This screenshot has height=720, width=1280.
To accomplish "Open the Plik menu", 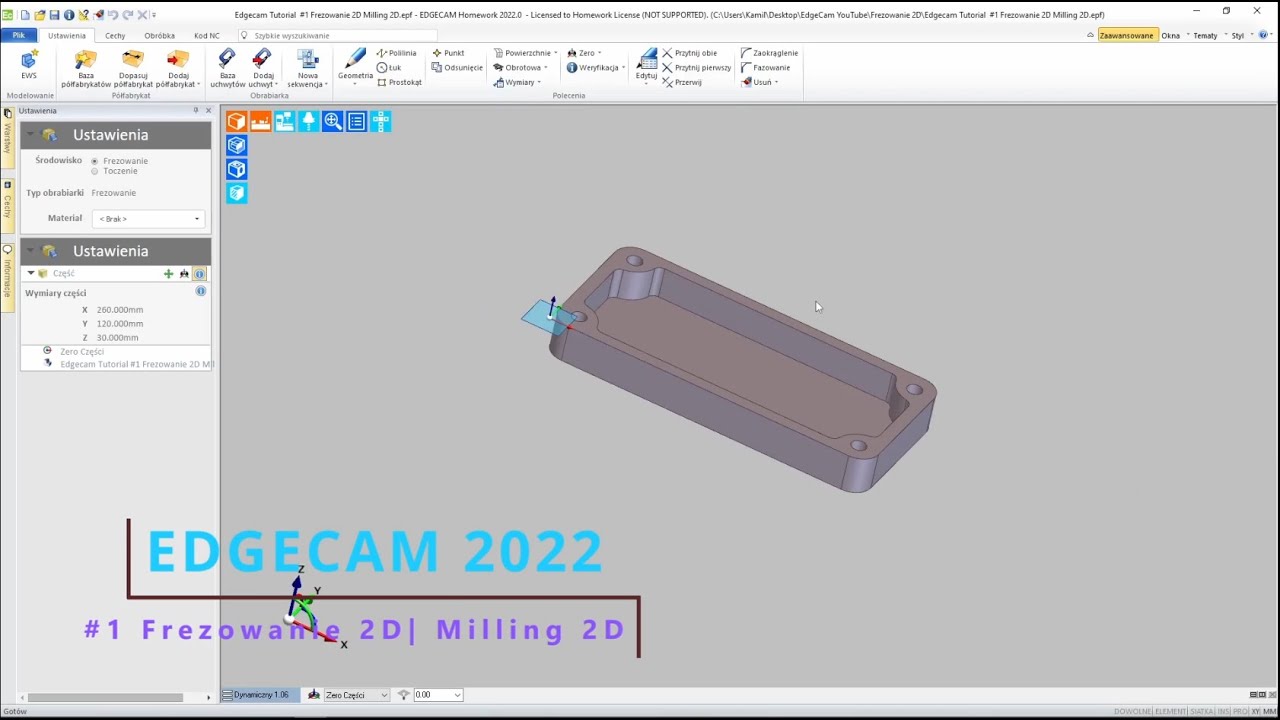I will point(19,35).
